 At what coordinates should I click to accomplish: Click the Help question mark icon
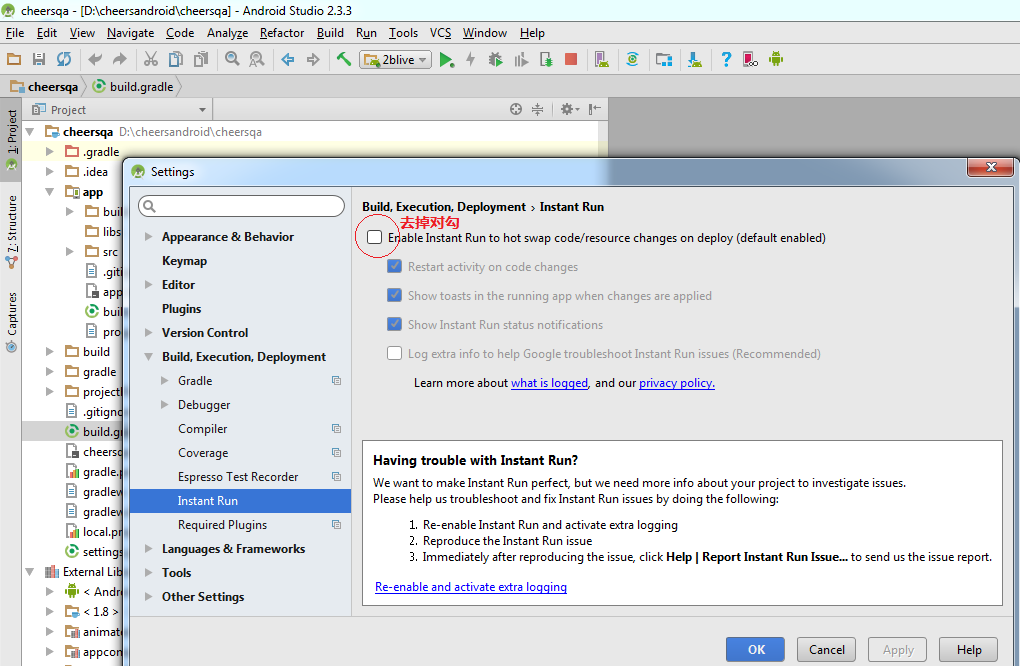(x=726, y=60)
